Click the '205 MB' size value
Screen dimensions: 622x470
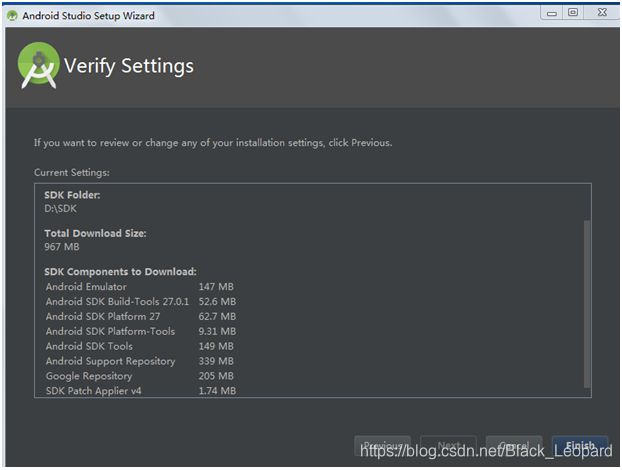[x=216, y=376]
